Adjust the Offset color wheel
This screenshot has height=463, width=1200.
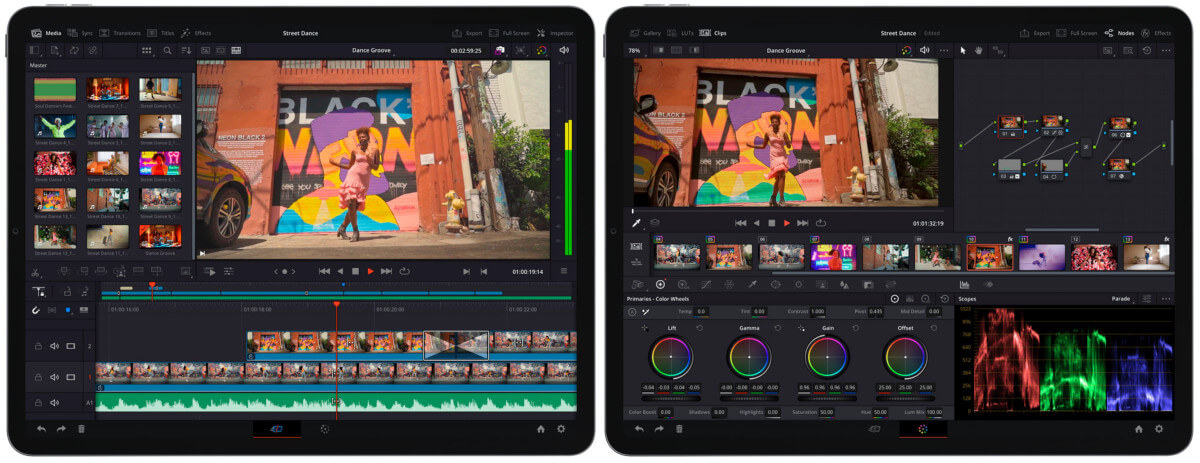[x=905, y=356]
